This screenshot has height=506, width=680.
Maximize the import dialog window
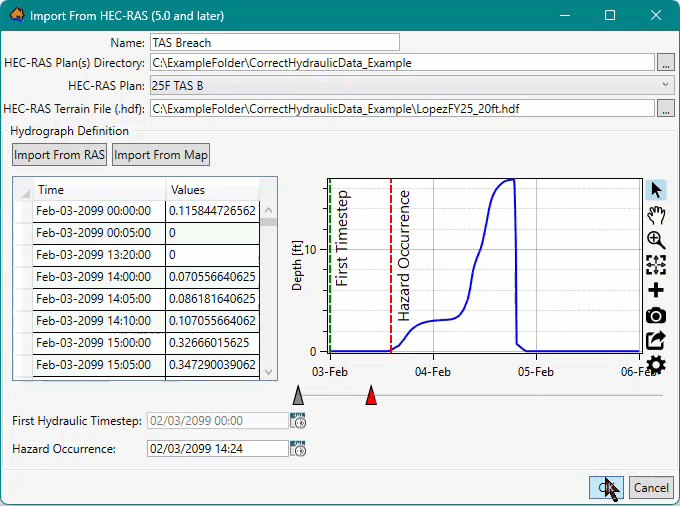610,15
